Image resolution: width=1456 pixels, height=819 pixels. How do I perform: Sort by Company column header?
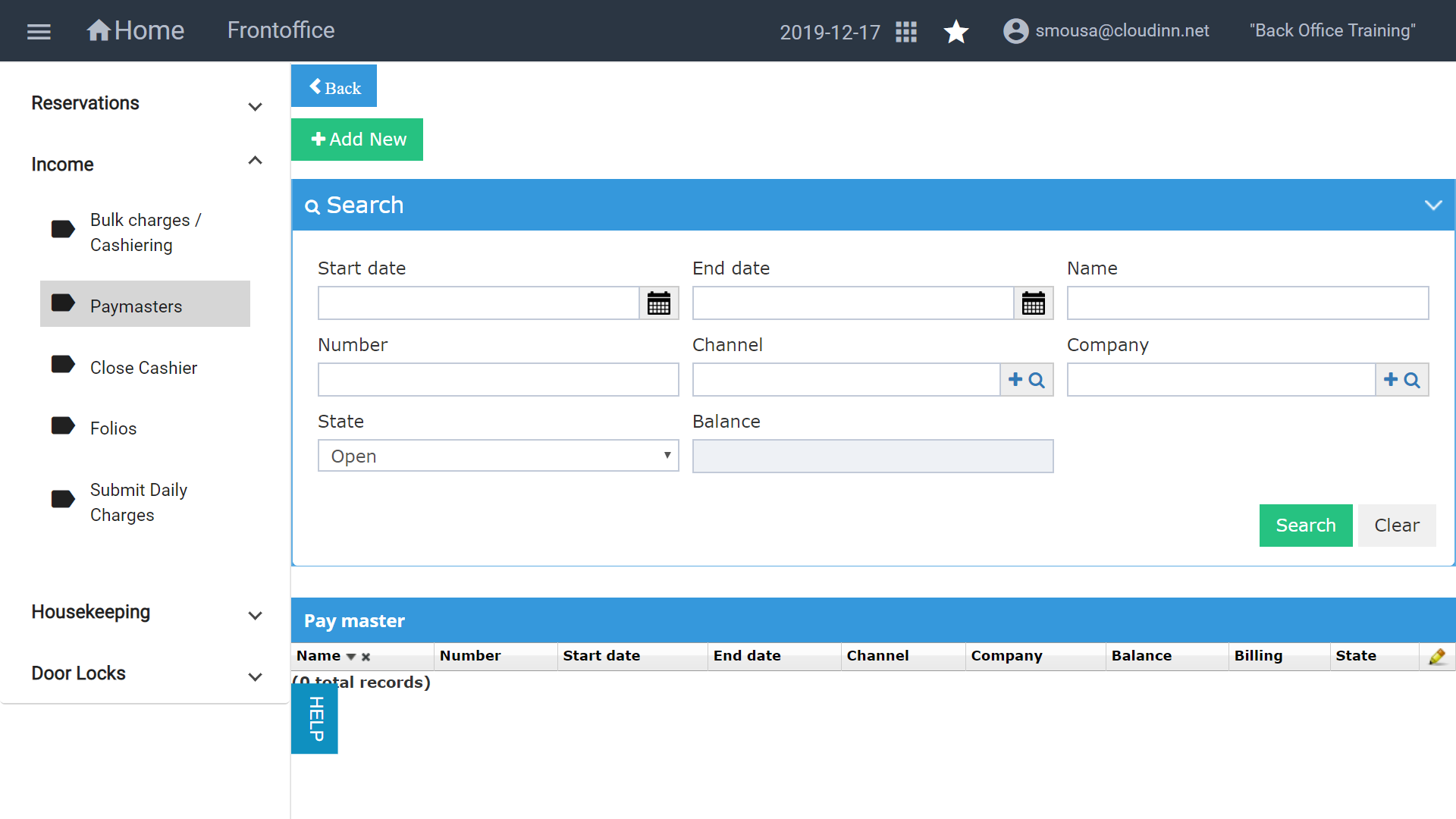[x=1006, y=656]
